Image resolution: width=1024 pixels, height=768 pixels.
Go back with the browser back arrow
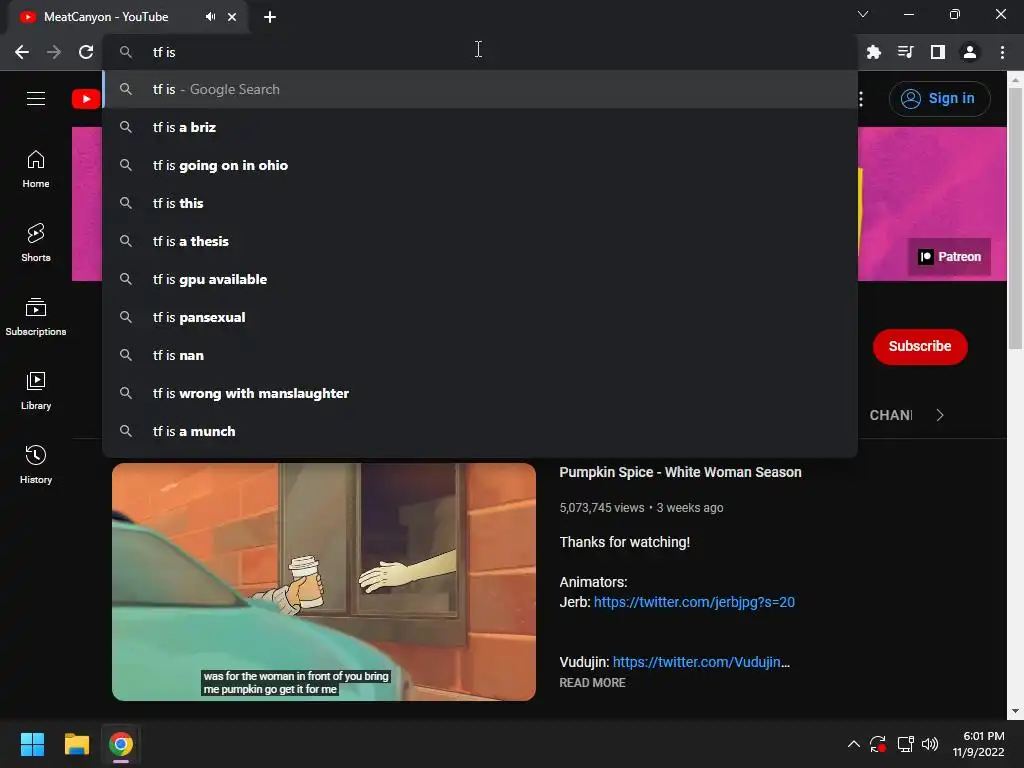[x=22, y=52]
